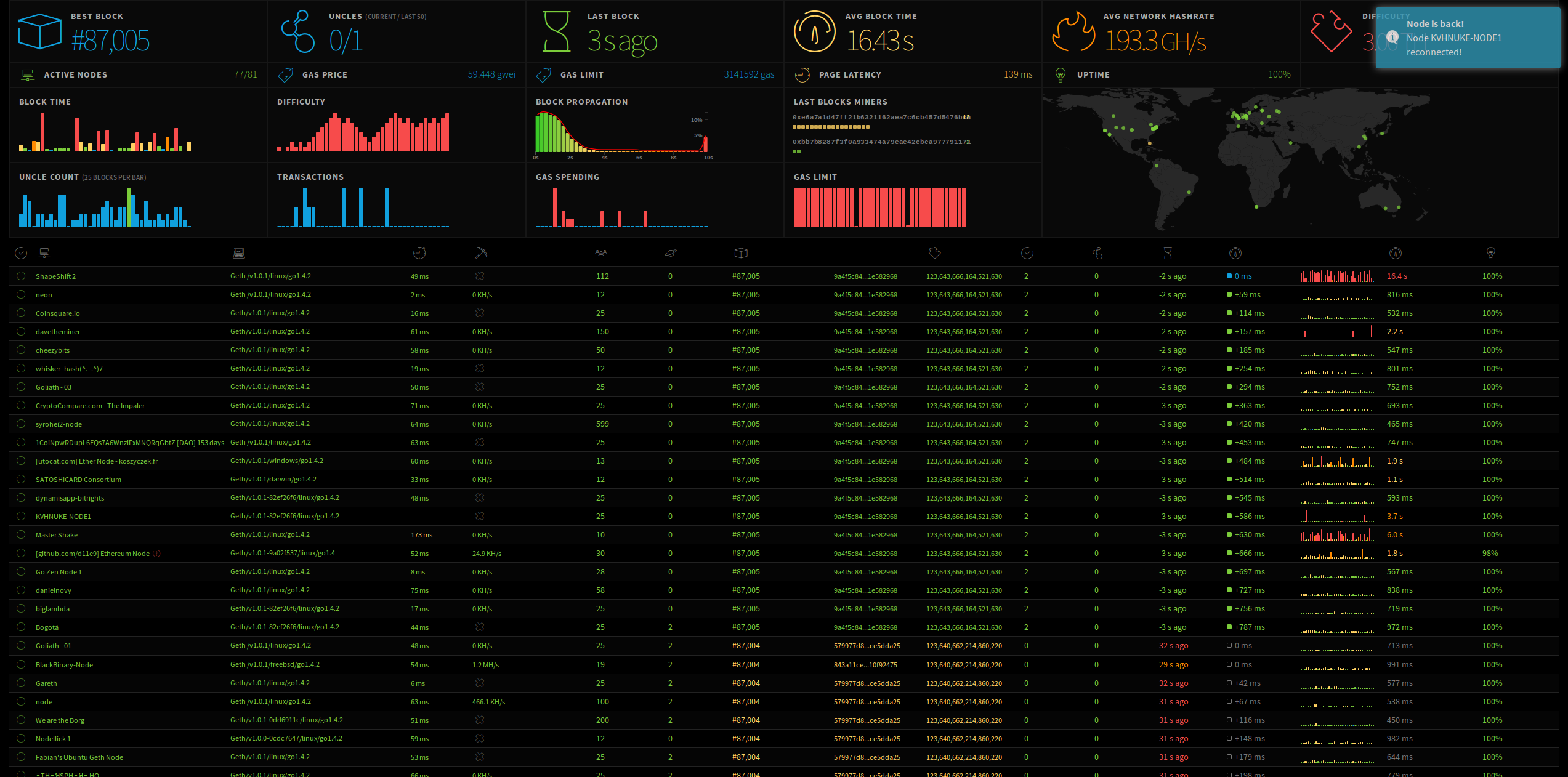Click the red Difficulty icon in top stats
Viewport: 1568px width, 777px height.
[x=1330, y=31]
